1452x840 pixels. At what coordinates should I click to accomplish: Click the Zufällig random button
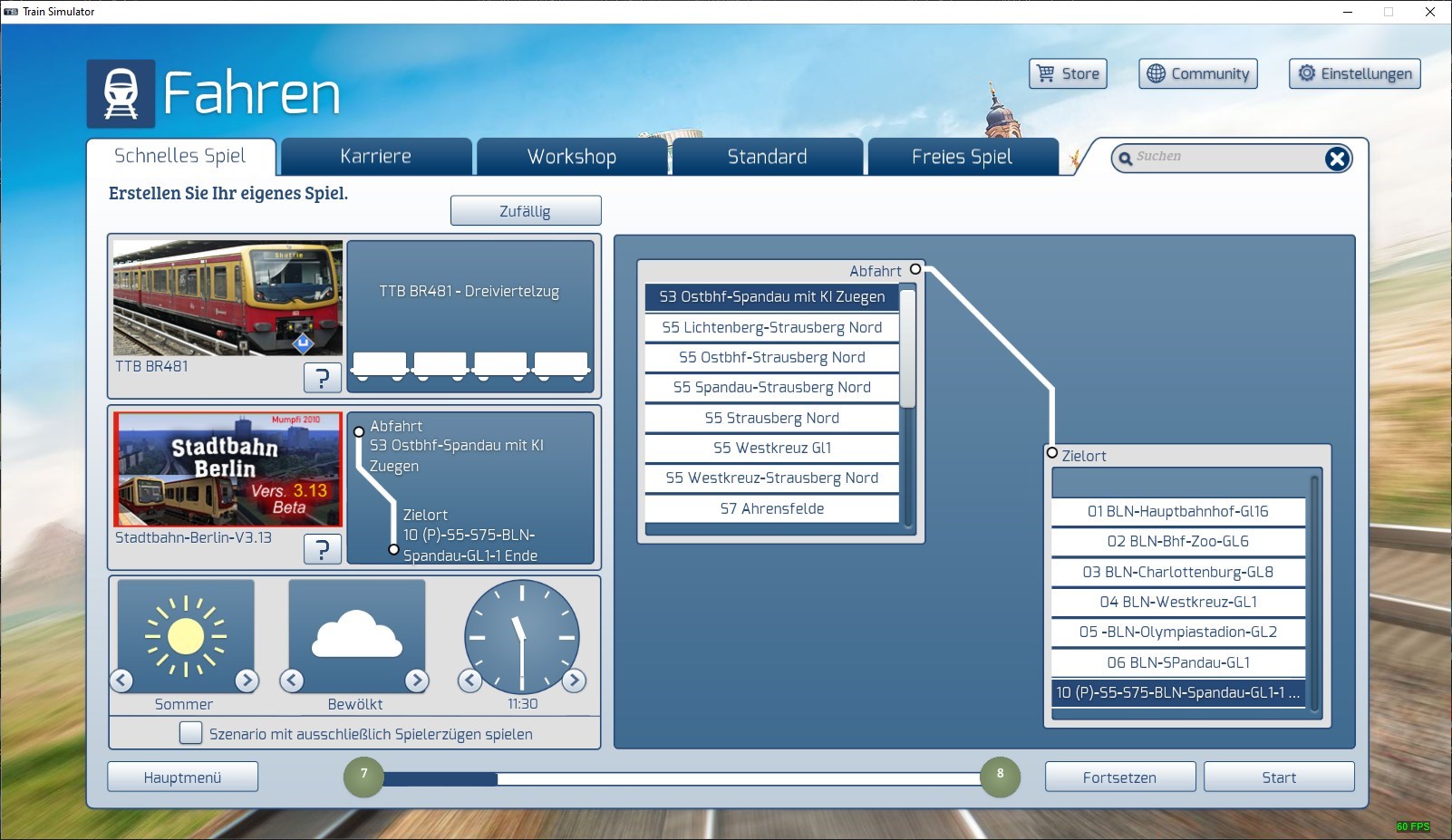[526, 211]
